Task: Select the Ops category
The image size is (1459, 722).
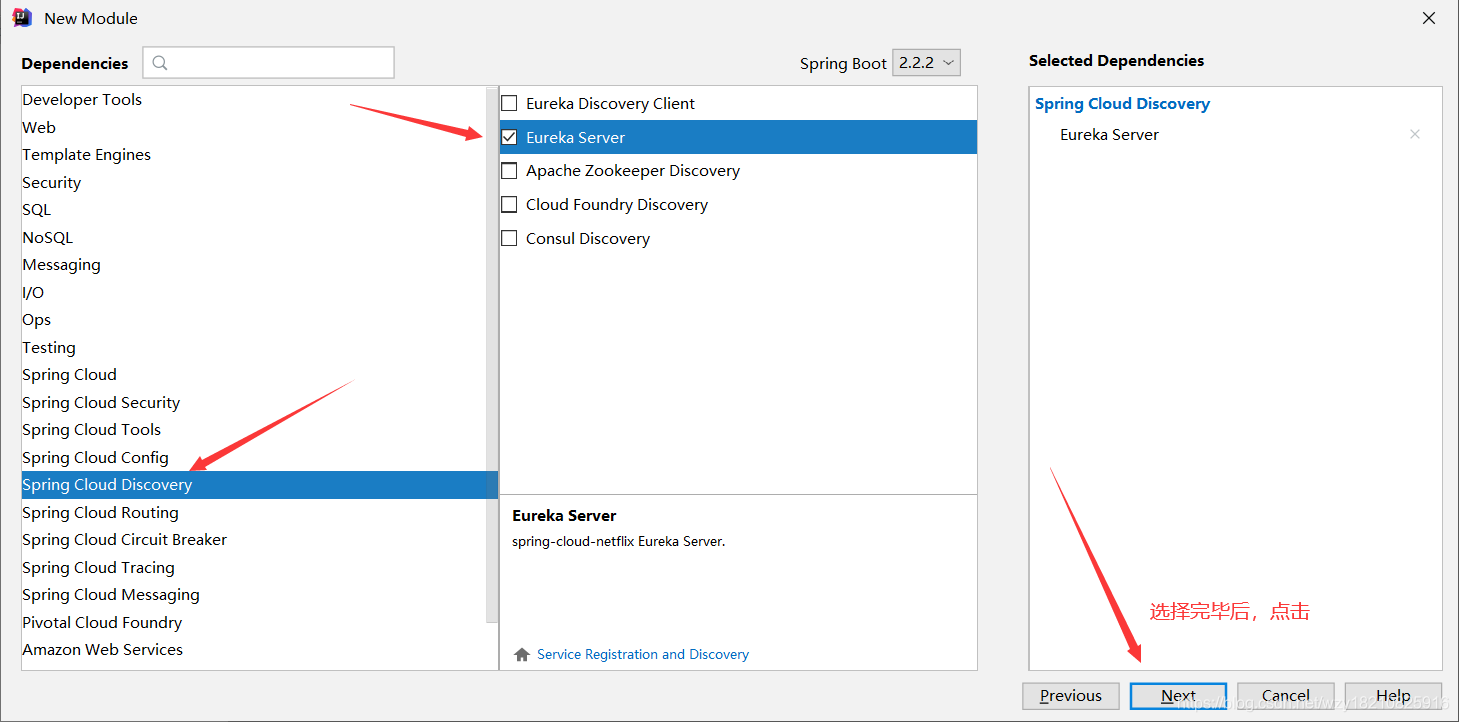Action: (x=254, y=320)
